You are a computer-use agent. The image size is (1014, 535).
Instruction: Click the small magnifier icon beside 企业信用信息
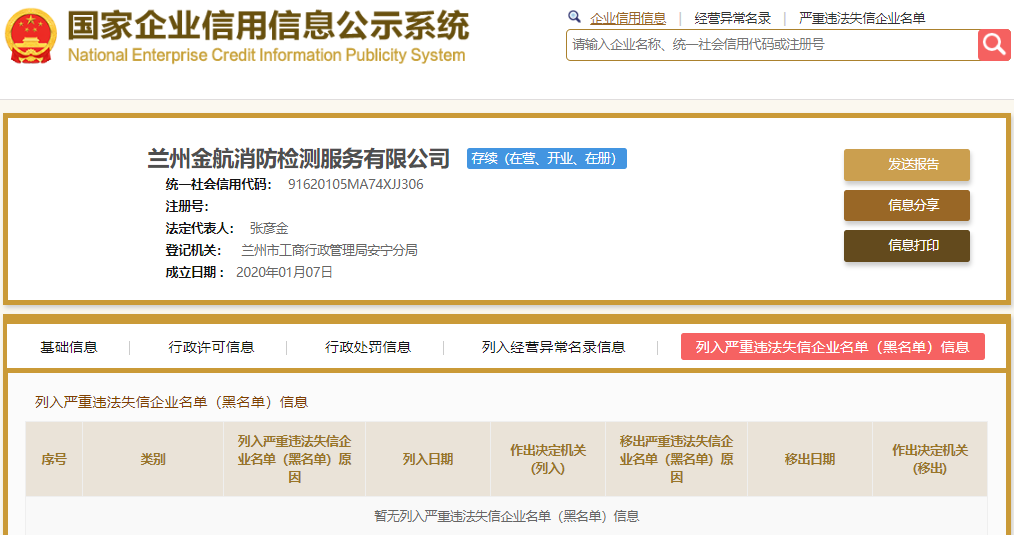pos(574,17)
